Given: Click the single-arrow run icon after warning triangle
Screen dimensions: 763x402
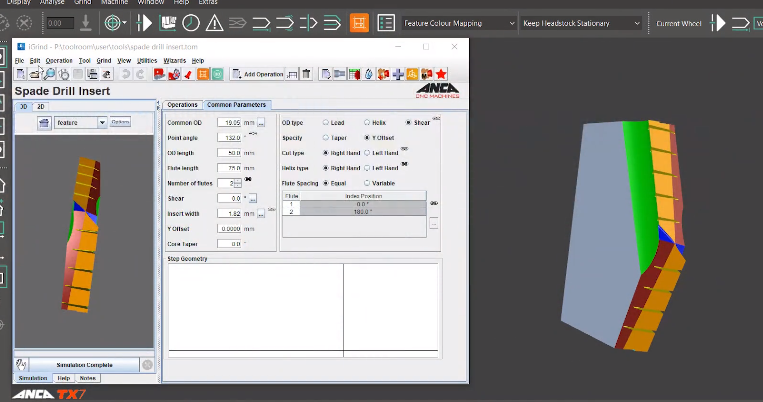Looking at the screenshot, I should (x=261, y=23).
